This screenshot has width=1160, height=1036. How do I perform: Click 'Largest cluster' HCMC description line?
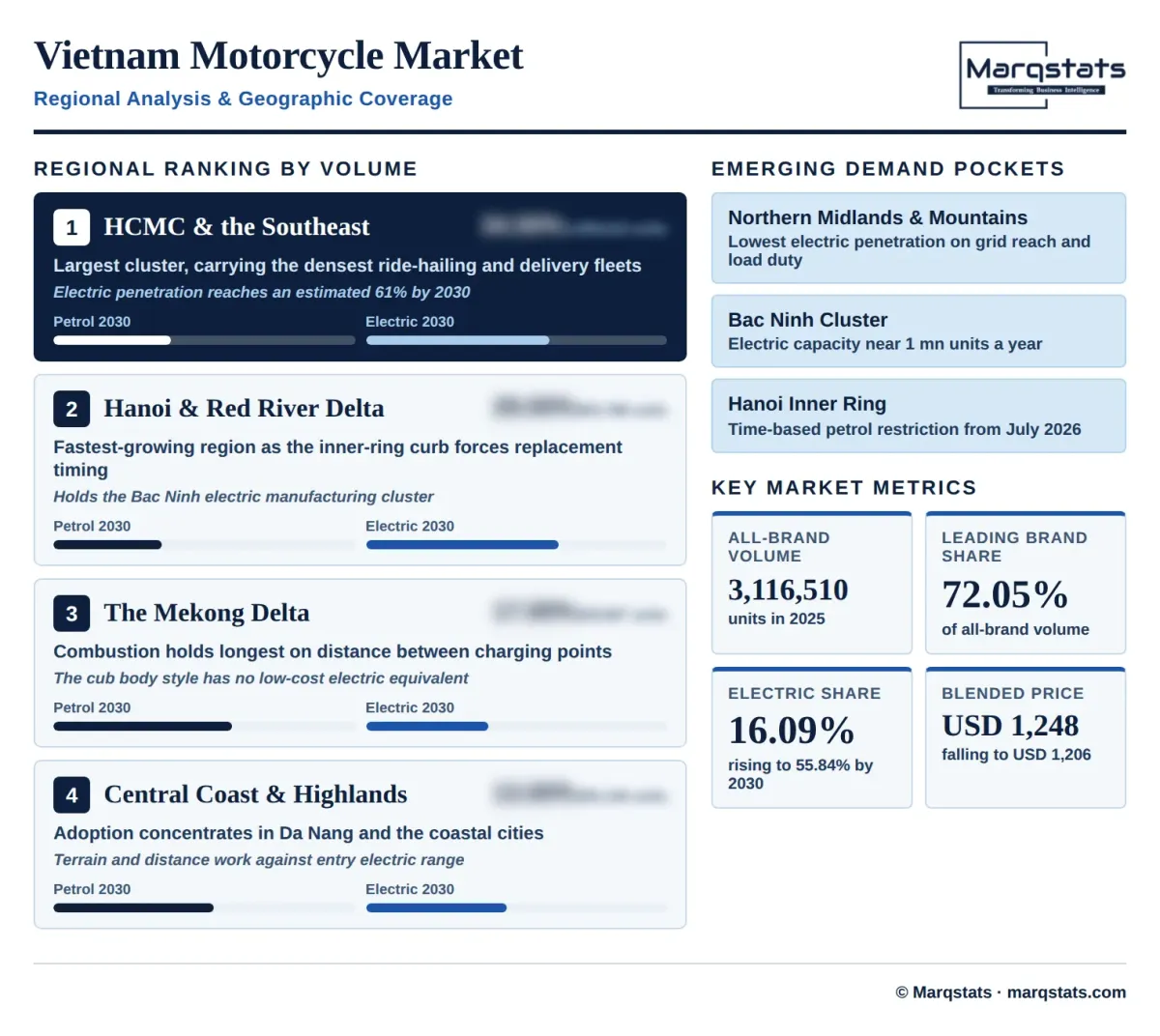tap(347, 266)
